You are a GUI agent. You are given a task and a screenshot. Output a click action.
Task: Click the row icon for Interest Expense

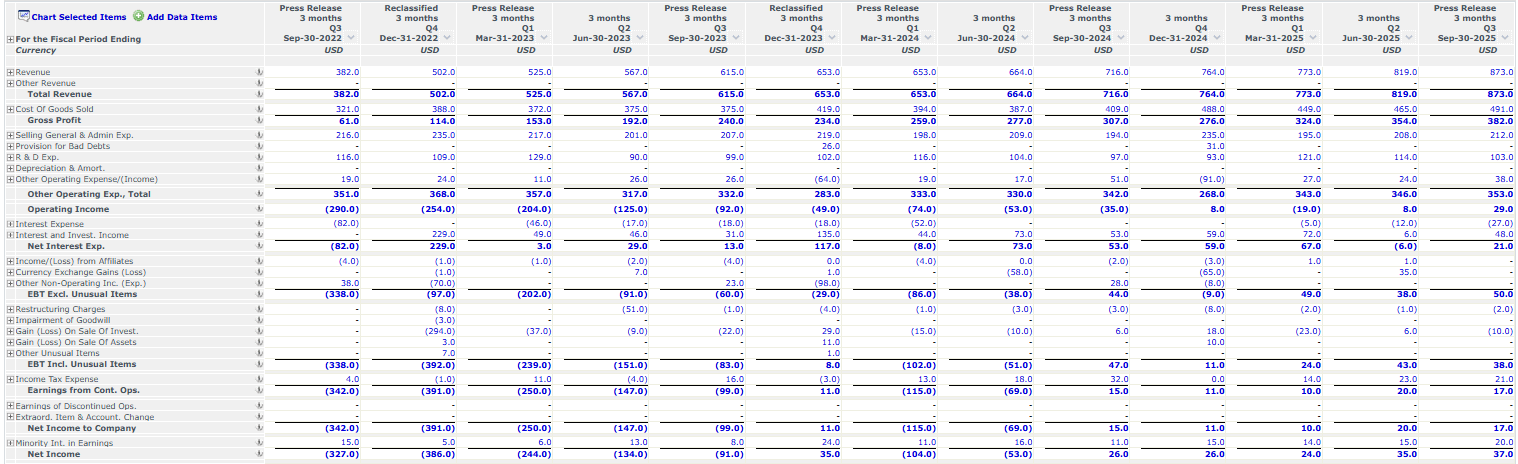coord(259,224)
